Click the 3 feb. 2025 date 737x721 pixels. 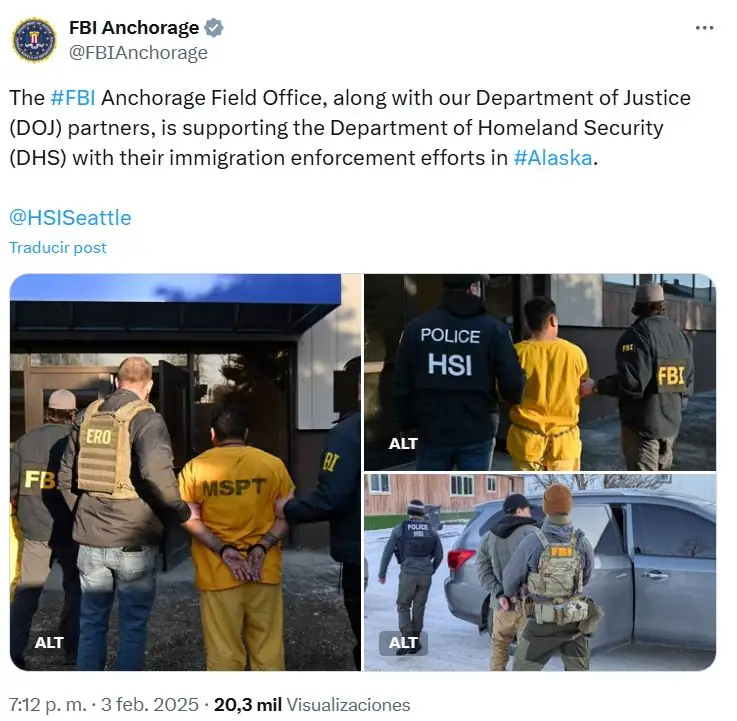(150, 705)
